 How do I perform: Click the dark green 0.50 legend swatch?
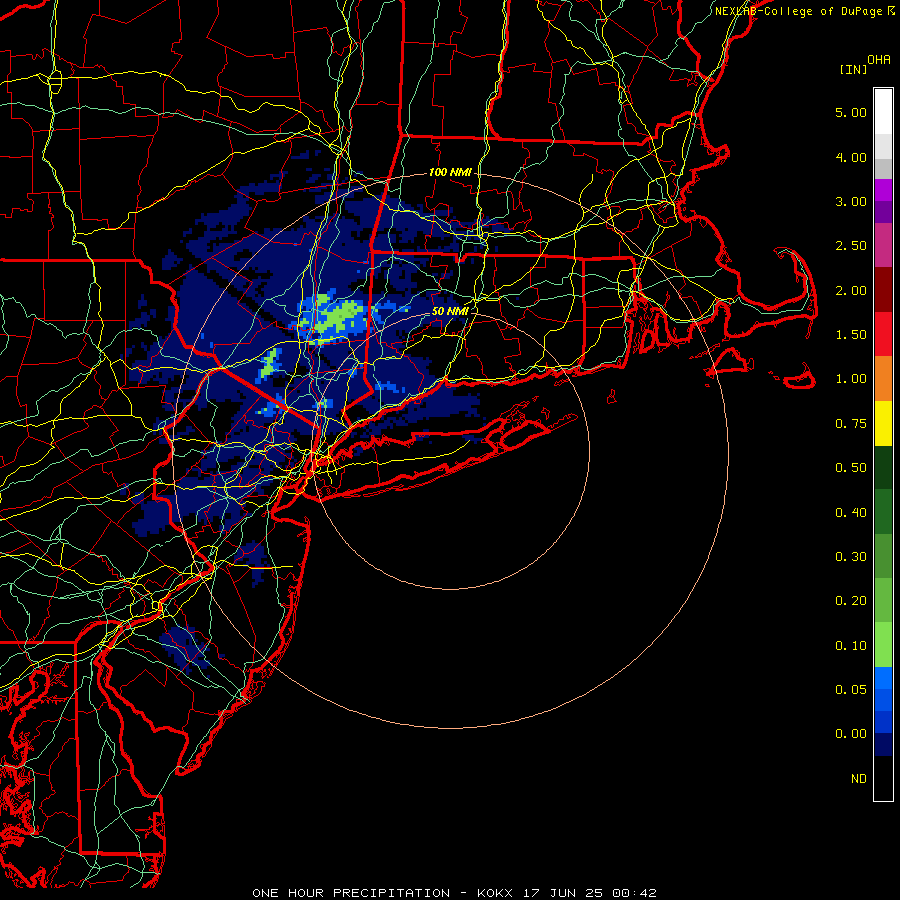click(x=883, y=467)
